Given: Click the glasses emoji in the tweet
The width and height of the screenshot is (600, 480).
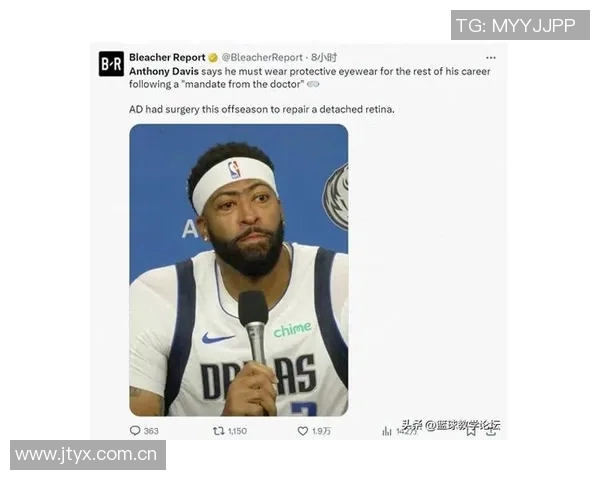Looking at the screenshot, I should (x=313, y=84).
